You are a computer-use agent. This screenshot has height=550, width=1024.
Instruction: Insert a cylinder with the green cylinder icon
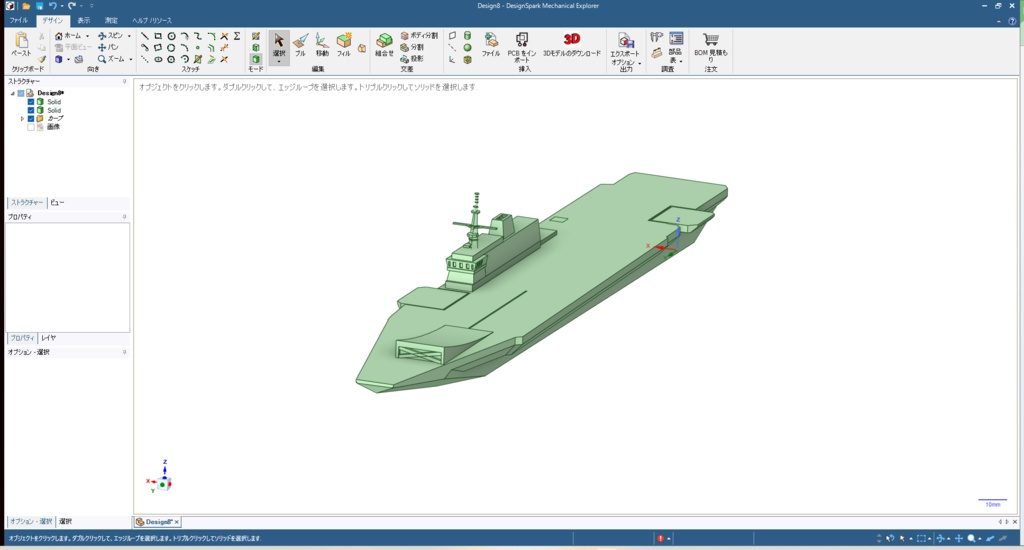coord(468,36)
